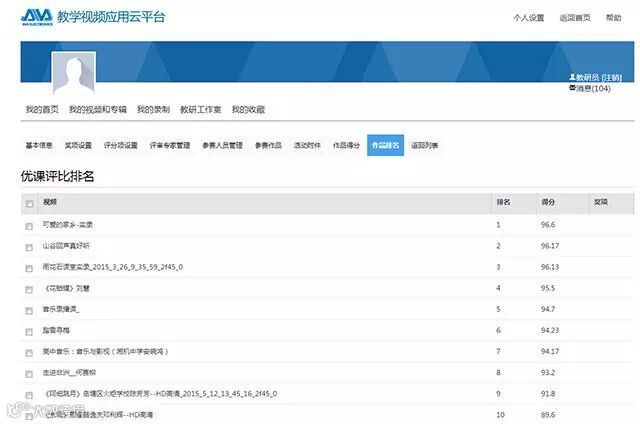This screenshot has height=424, width=640.
Task: Open the rank 5 video title
Action: point(61,309)
